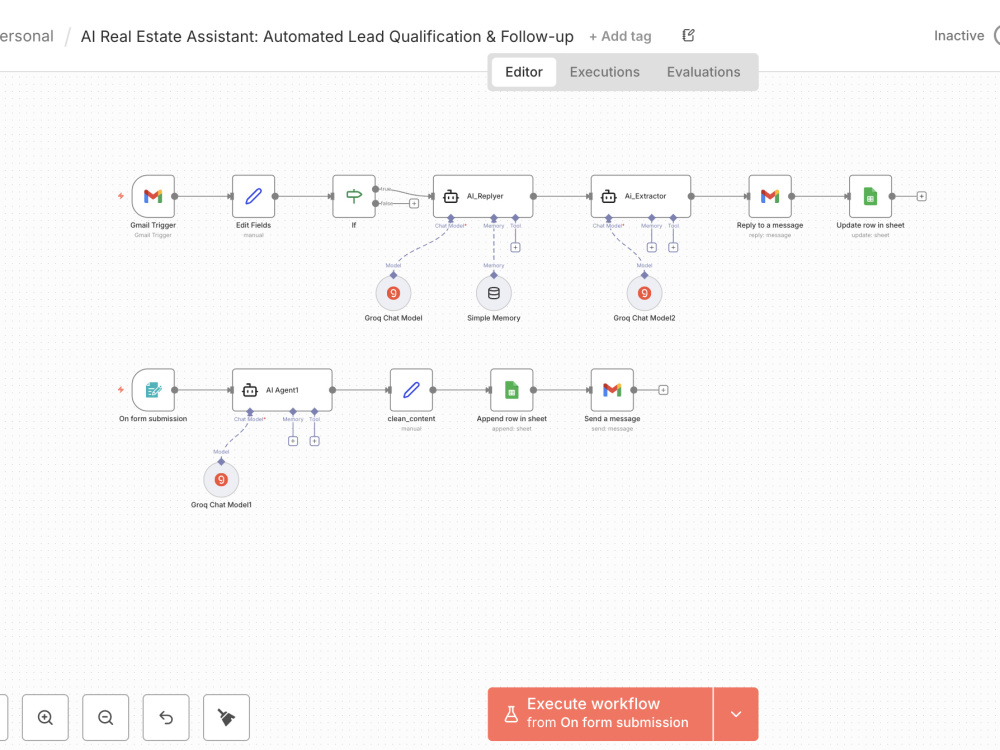
Task: Select the If condition node
Action: tap(354, 196)
